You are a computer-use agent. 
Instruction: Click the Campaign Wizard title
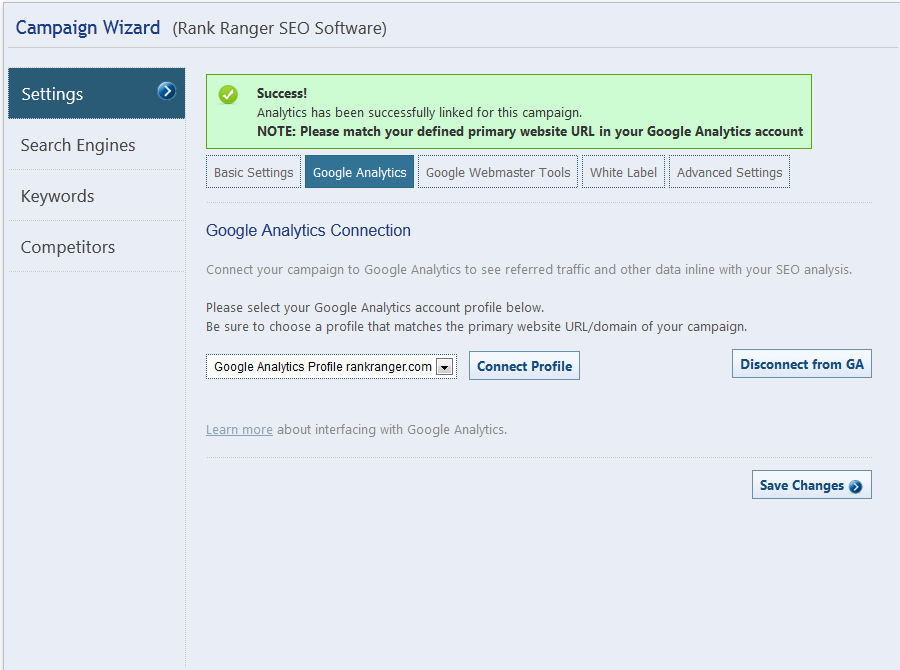pos(88,28)
